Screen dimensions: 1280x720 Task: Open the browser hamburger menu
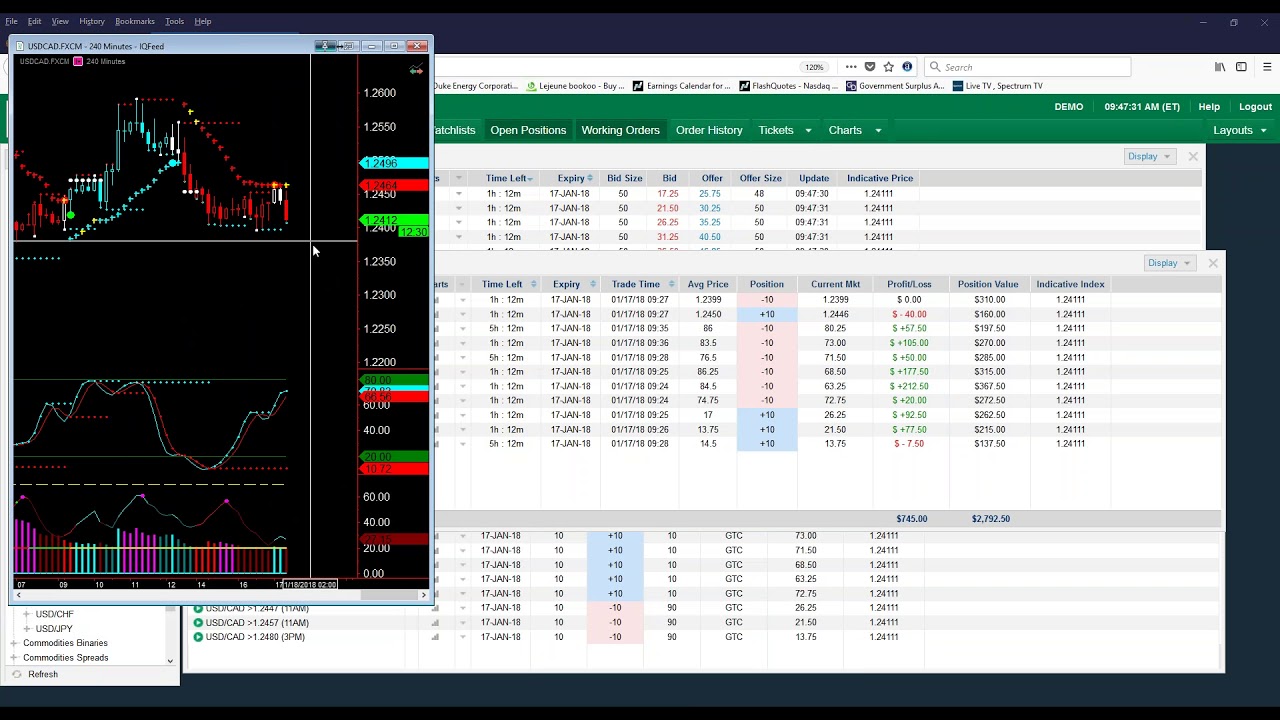point(1267,67)
